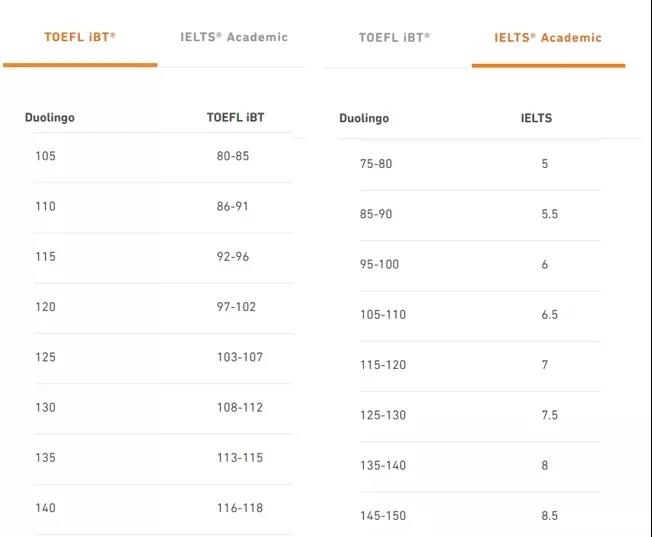Select the 113-115 score cell

click(239, 457)
